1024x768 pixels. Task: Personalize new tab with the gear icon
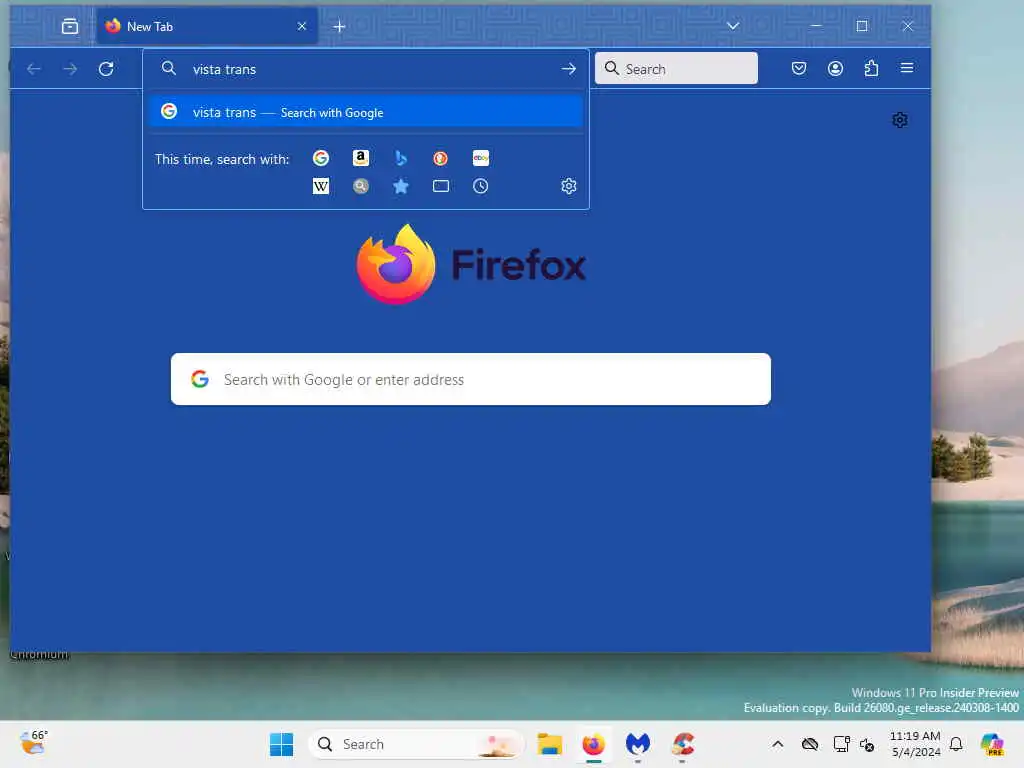click(900, 120)
